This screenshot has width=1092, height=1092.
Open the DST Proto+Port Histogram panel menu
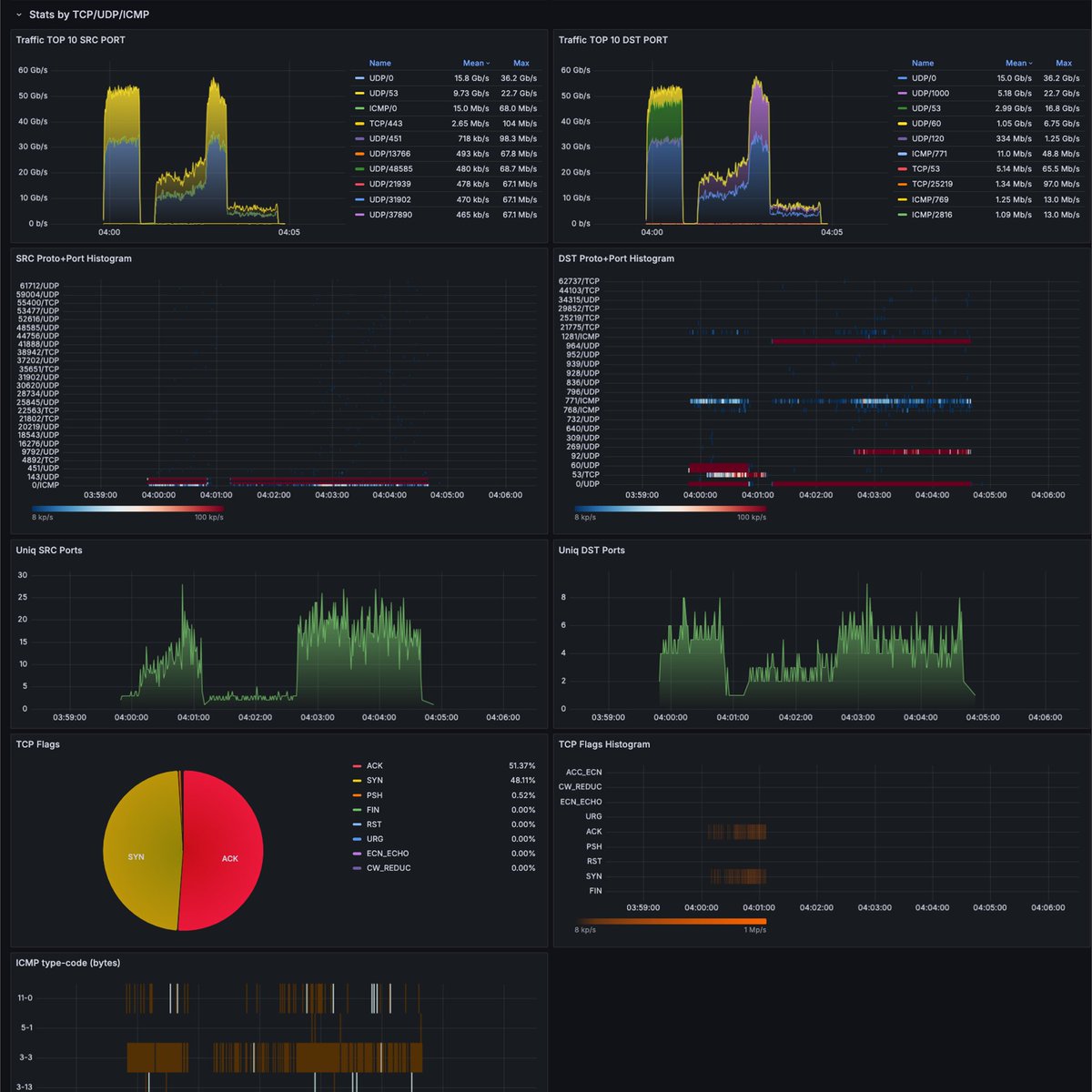[x=616, y=258]
